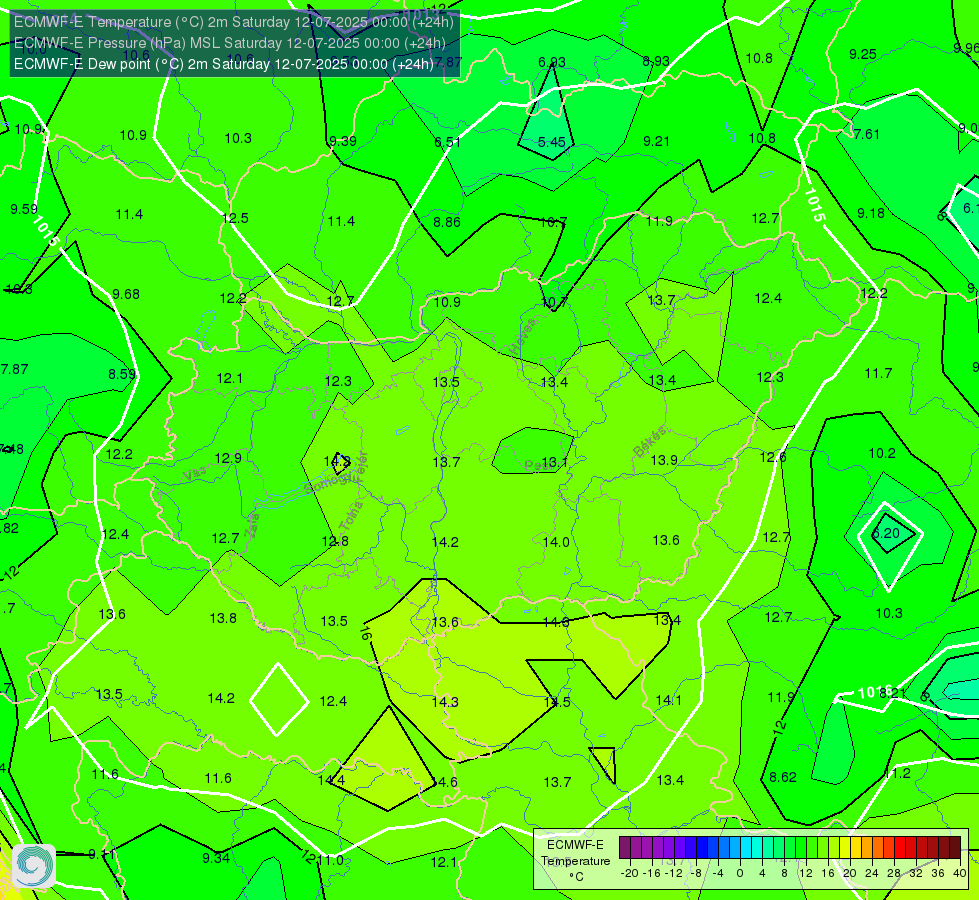This screenshot has width=979, height=900.
Task: Click the 14.5 temperature value
Action: tap(557, 702)
